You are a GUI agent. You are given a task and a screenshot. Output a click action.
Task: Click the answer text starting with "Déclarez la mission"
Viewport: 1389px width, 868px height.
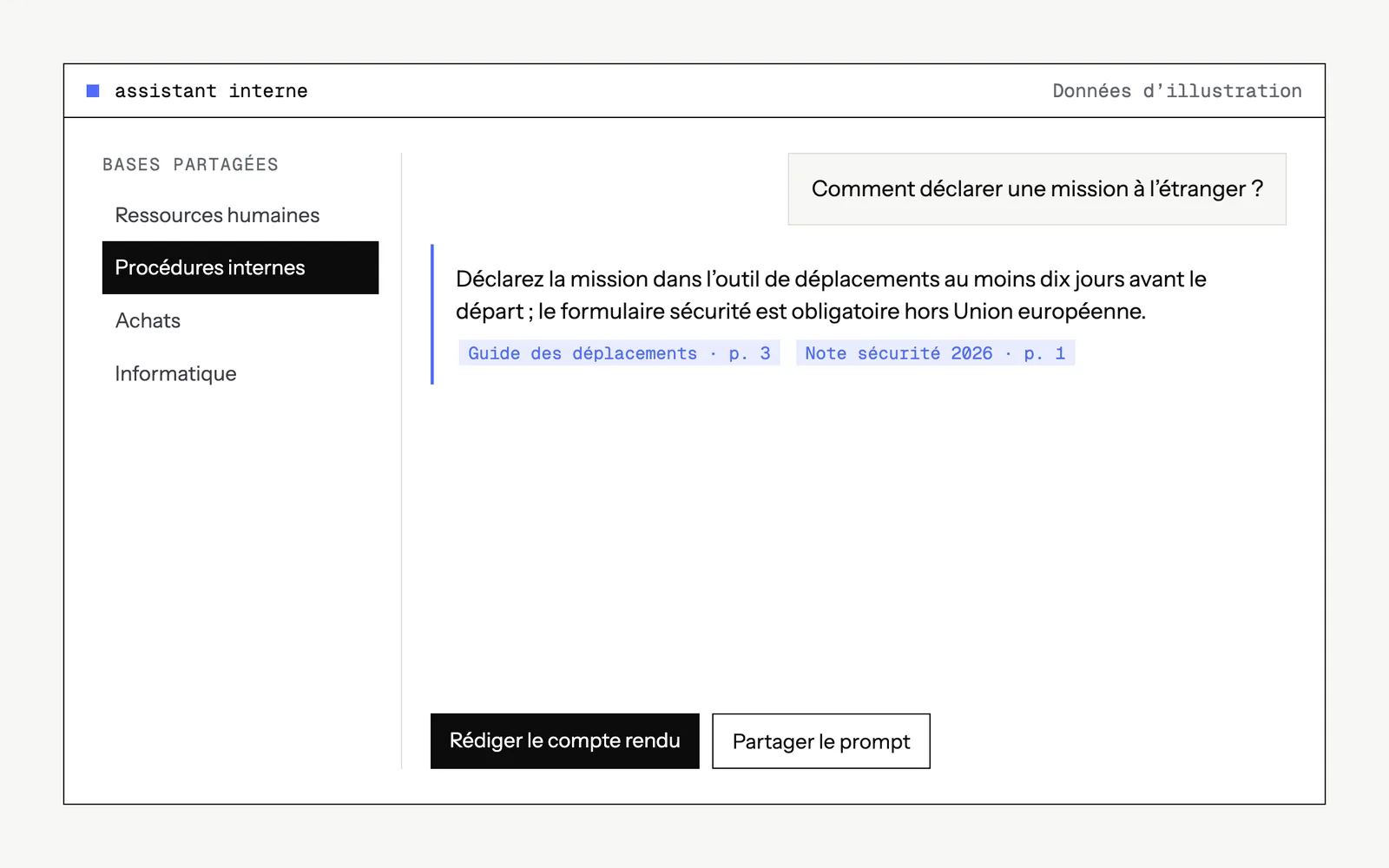point(831,295)
